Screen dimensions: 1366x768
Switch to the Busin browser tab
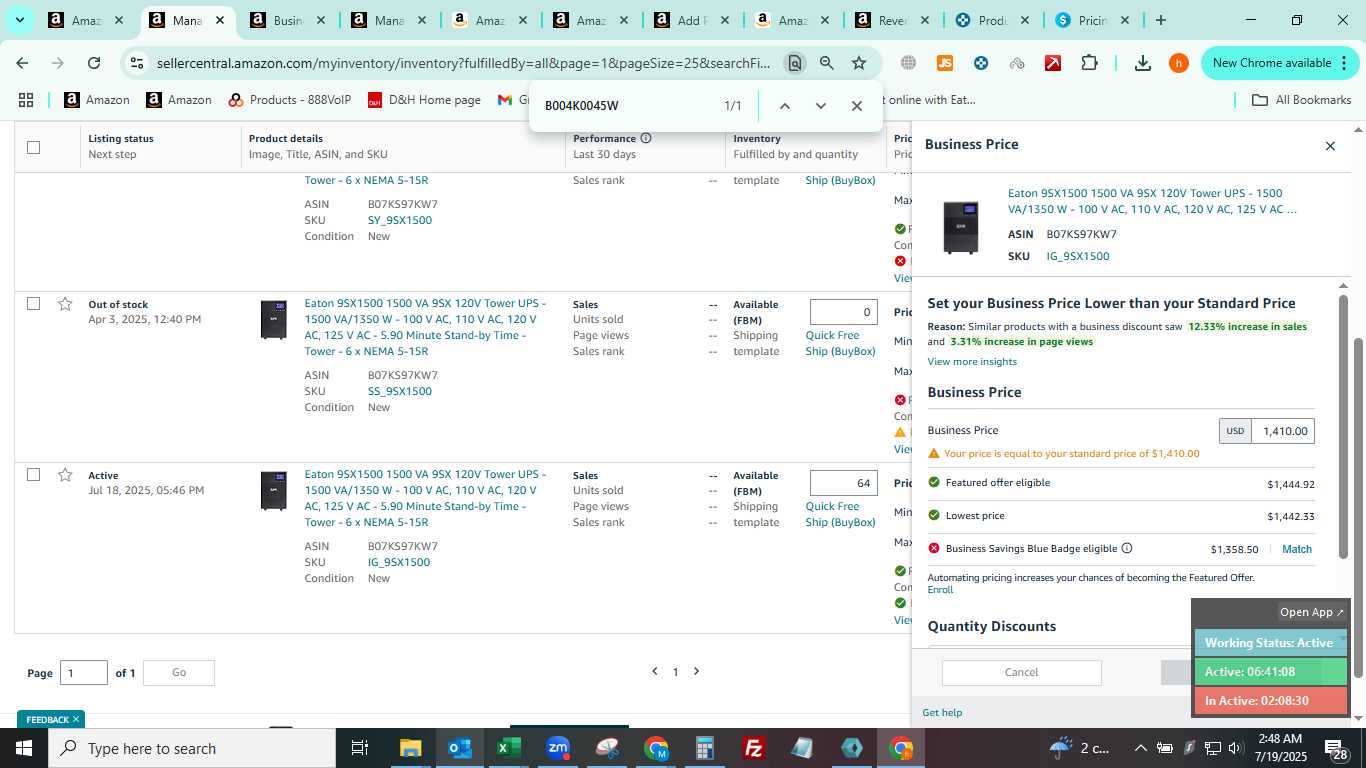(288, 20)
